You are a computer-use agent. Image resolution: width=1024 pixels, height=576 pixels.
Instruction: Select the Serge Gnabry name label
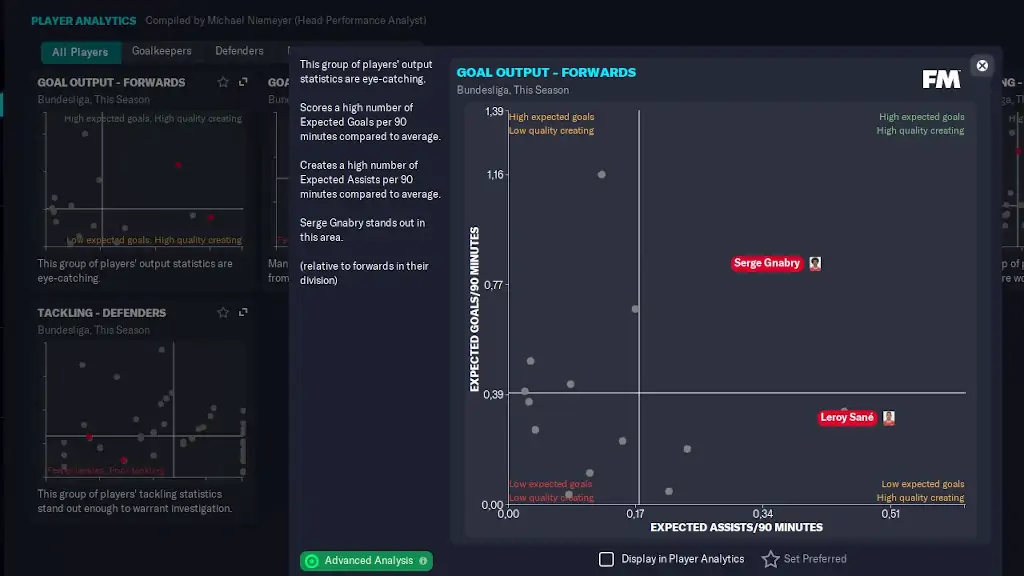click(767, 264)
